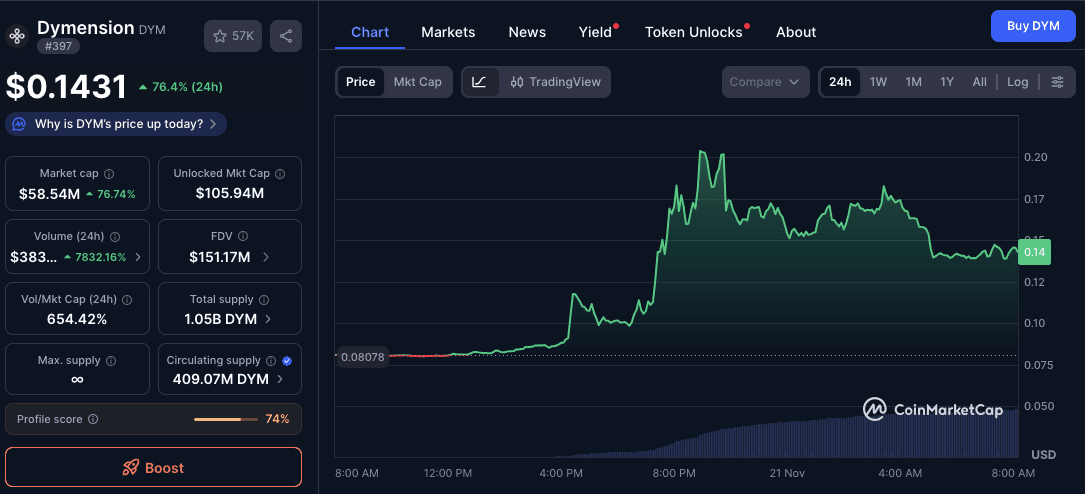Click the 0.14 current price marker

pyautogui.click(x=1034, y=252)
